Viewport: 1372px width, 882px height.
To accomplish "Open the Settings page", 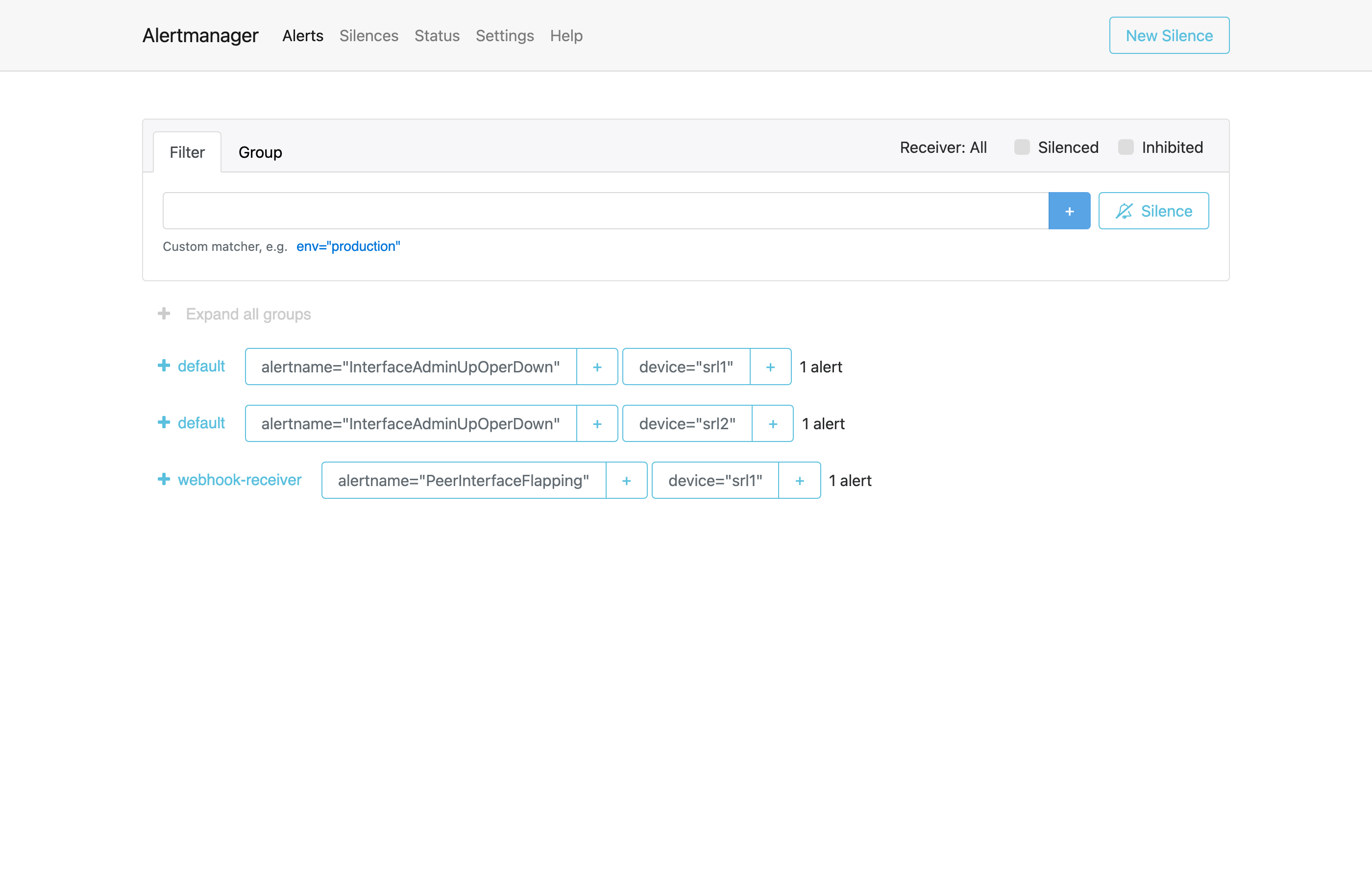I will pyautogui.click(x=505, y=35).
